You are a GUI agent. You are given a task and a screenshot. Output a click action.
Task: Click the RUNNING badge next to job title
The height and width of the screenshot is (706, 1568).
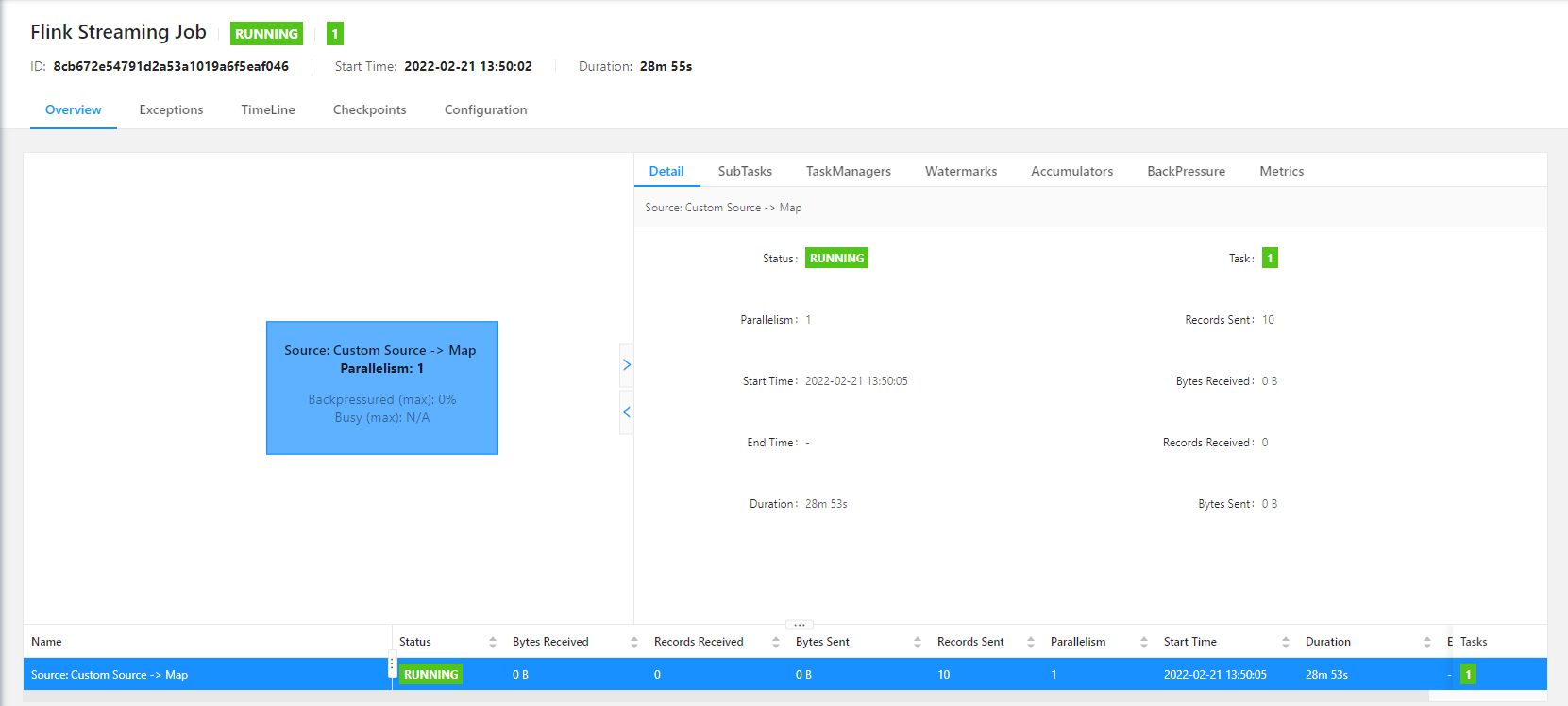click(266, 34)
